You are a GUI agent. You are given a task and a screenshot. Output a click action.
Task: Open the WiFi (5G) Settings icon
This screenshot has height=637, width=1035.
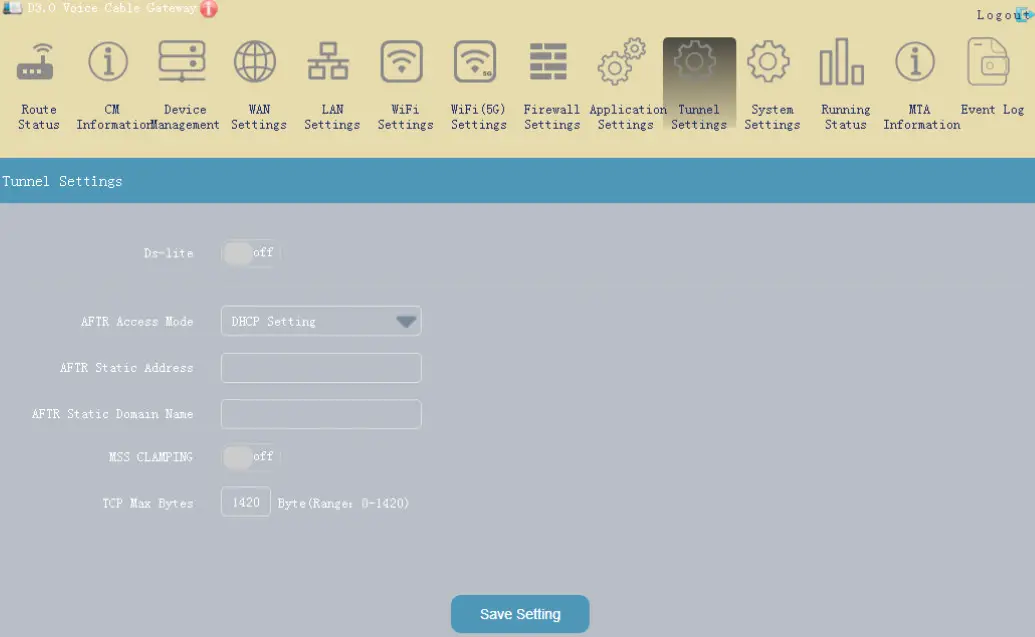point(475,61)
